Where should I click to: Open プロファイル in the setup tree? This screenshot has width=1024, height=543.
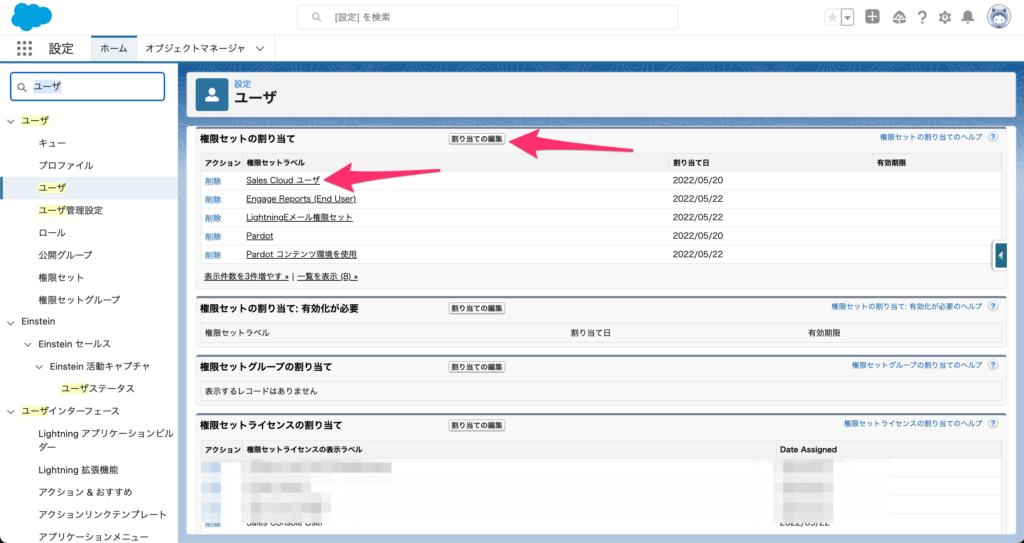65,165
